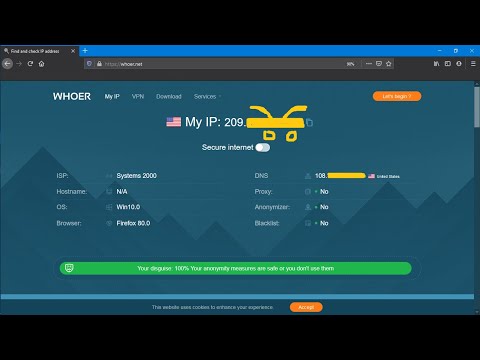Click the Proxy No value
480x360 pixels.
(324, 192)
